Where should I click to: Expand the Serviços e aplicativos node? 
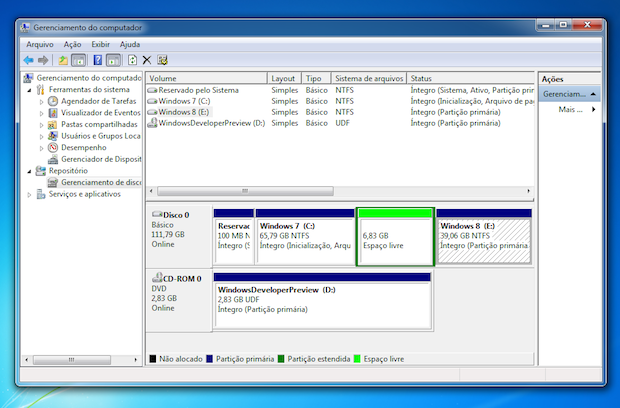click(30, 194)
